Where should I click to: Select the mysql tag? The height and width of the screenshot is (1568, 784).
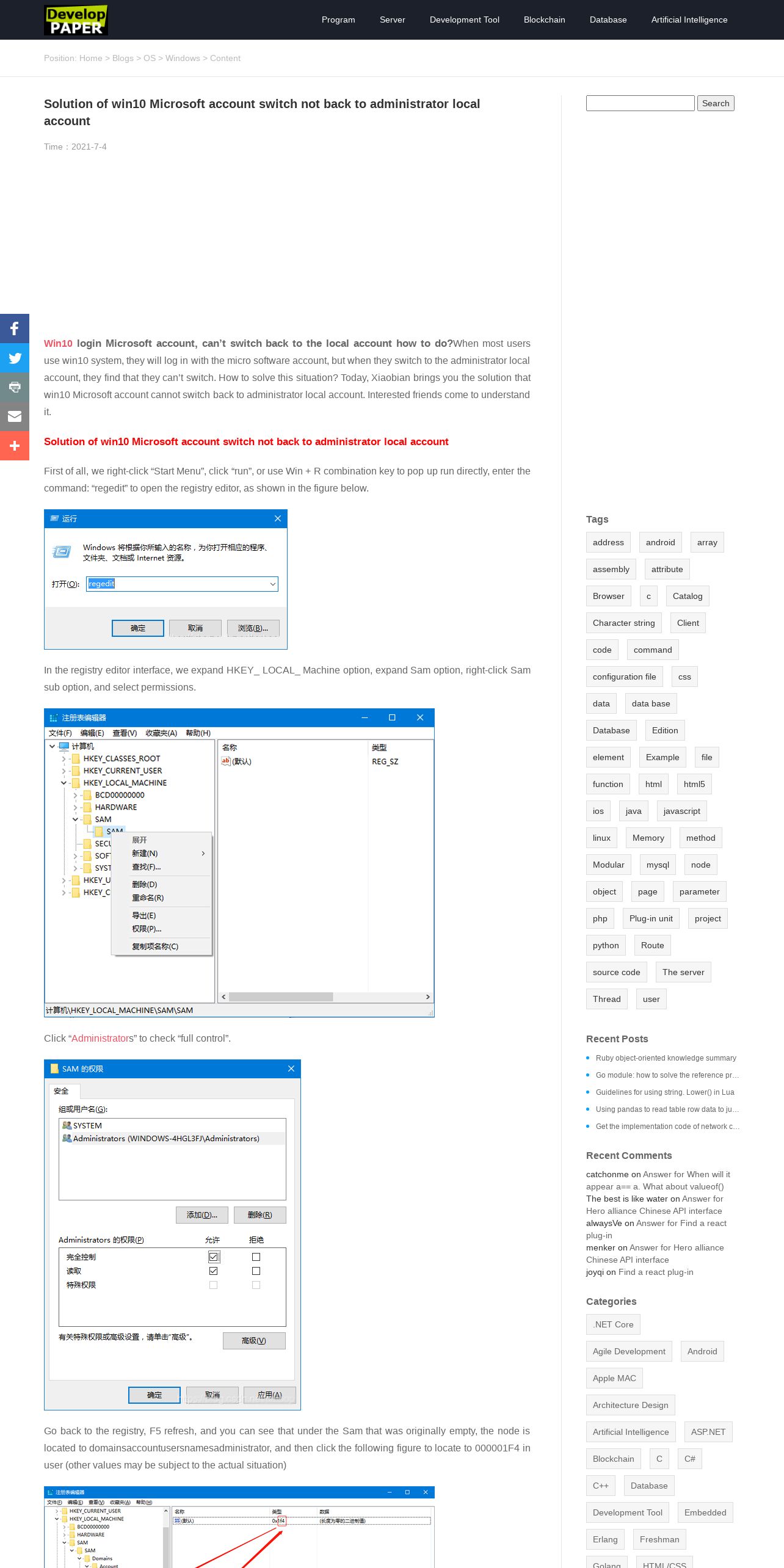point(658,865)
